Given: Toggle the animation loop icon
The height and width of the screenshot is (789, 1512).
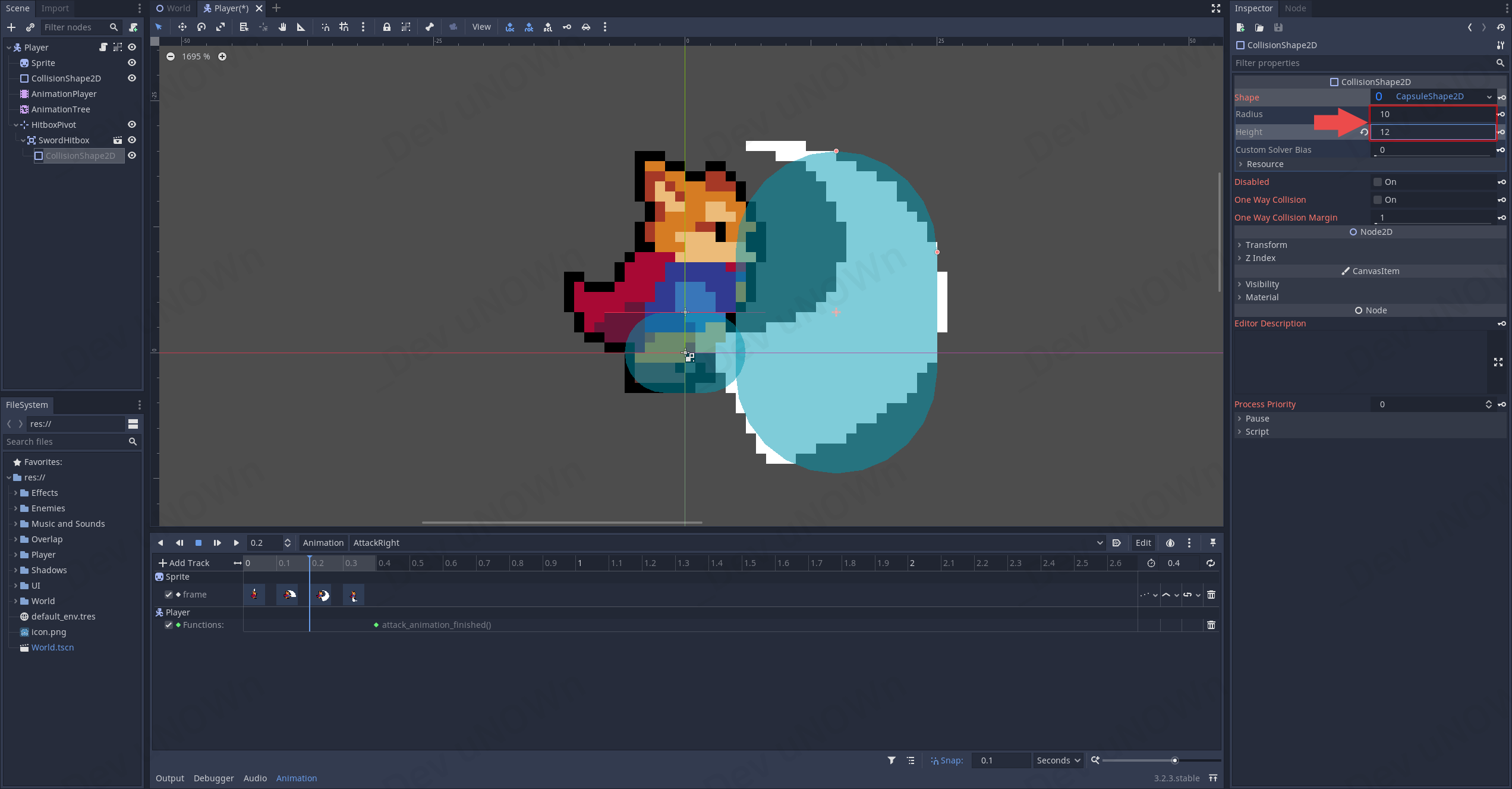Looking at the screenshot, I should click(x=1210, y=563).
